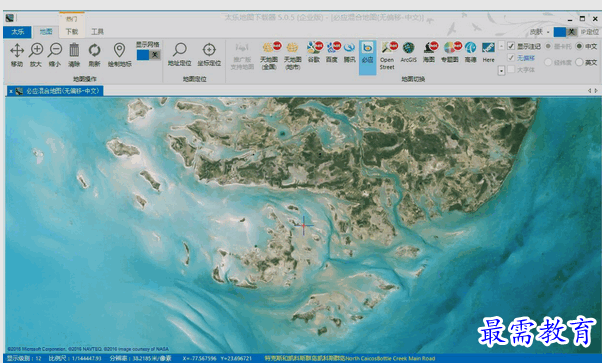Clear the map with the 清除 trash icon
Image resolution: width=602 pixels, height=363 pixels.
[74, 55]
